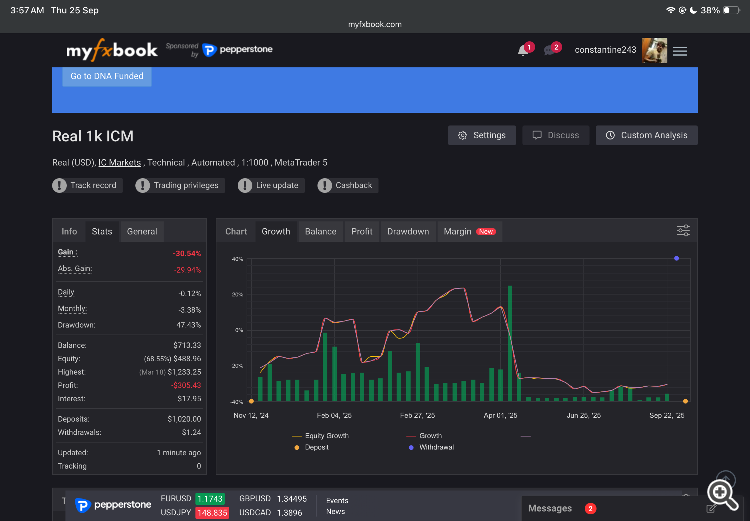Select the Stats tab
Viewport: 750px width, 521px height.
(102, 232)
